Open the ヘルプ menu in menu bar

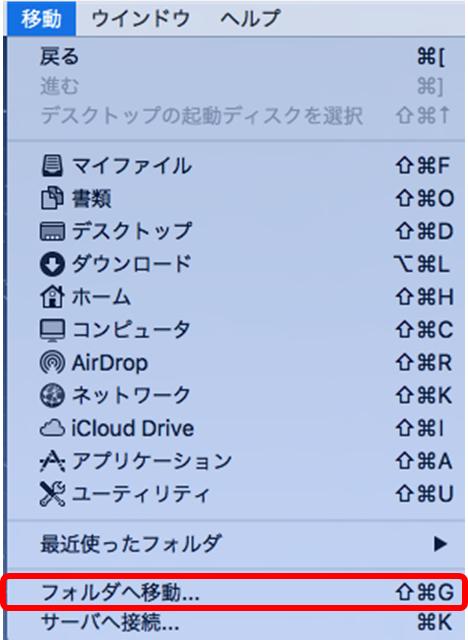tap(251, 18)
